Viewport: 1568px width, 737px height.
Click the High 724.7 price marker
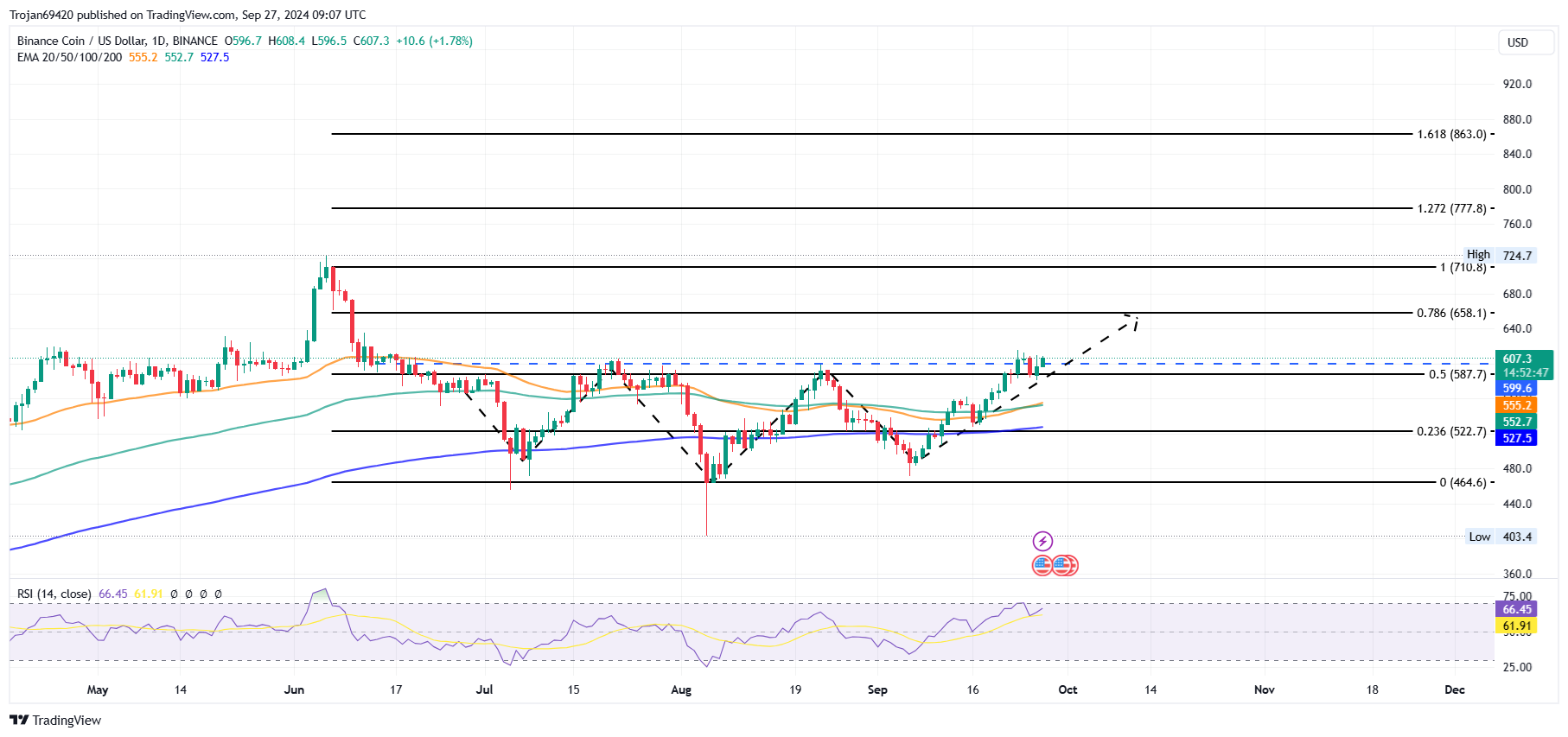coord(1500,255)
